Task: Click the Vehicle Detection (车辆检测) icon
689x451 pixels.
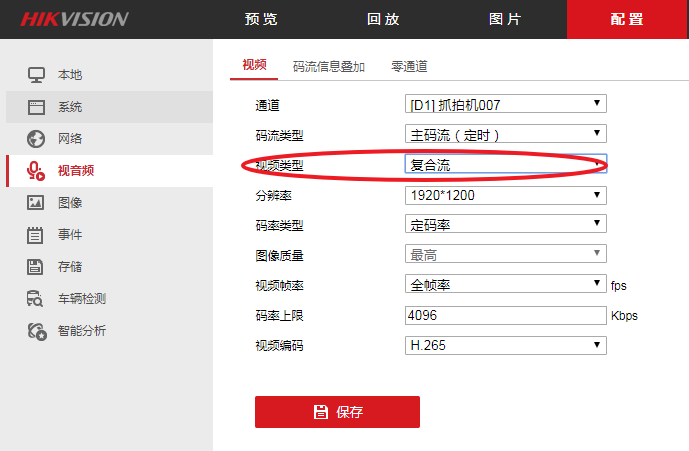Action: click(x=37, y=299)
